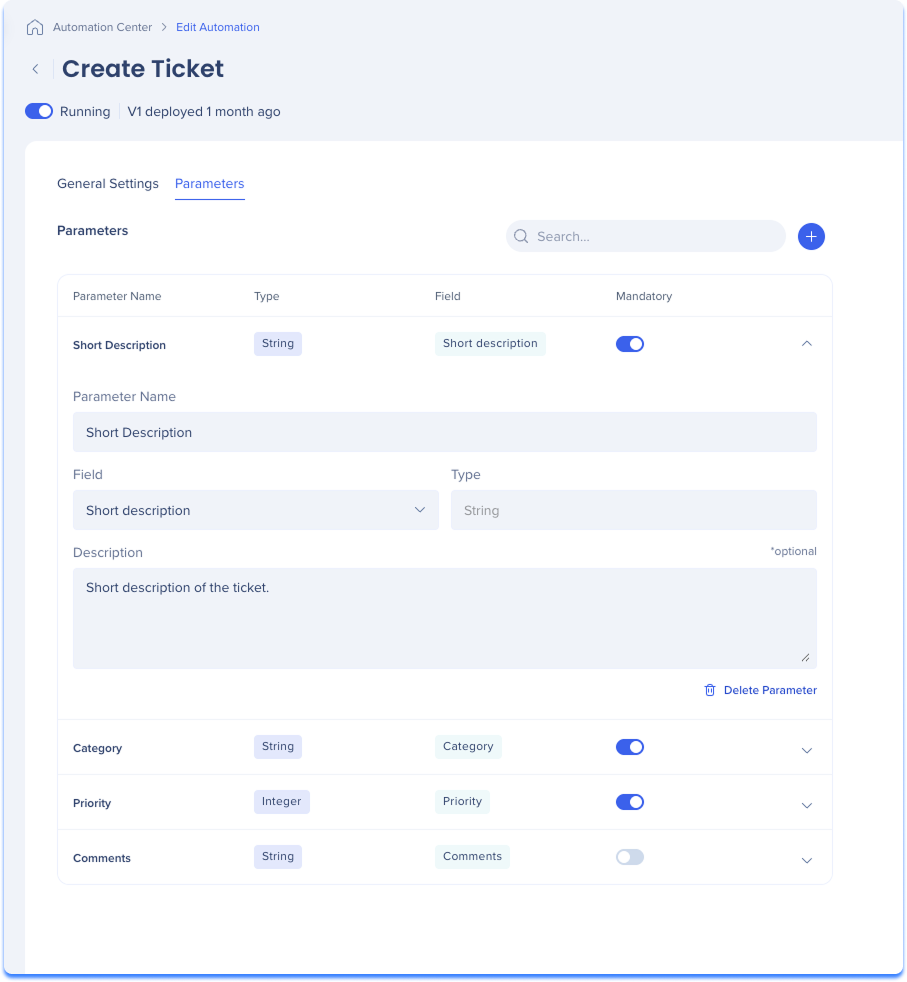Click the home icon in breadcrumb
The width and height of the screenshot is (907, 982).
(x=35, y=28)
